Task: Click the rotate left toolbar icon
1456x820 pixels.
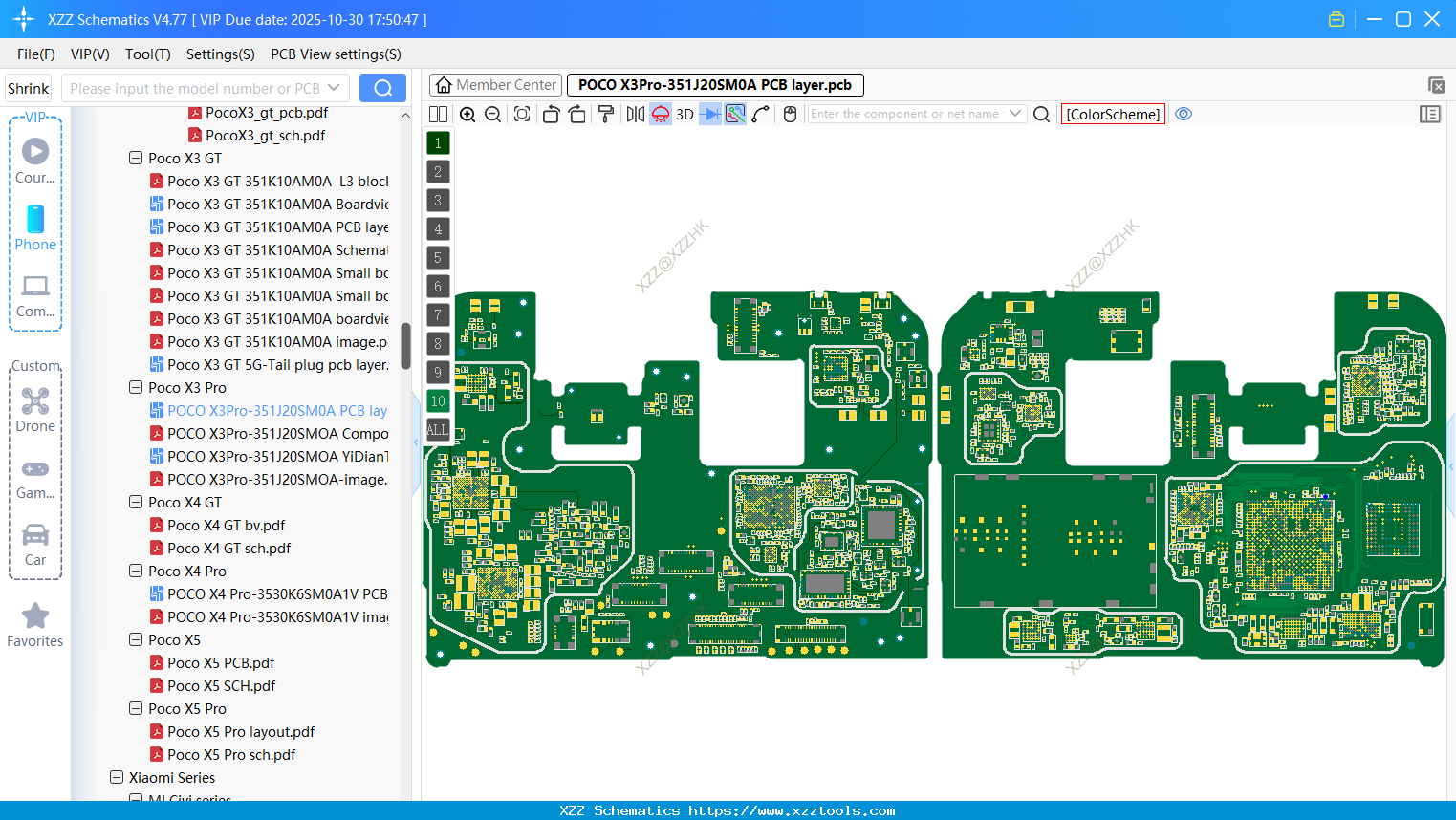Action: 552,114
